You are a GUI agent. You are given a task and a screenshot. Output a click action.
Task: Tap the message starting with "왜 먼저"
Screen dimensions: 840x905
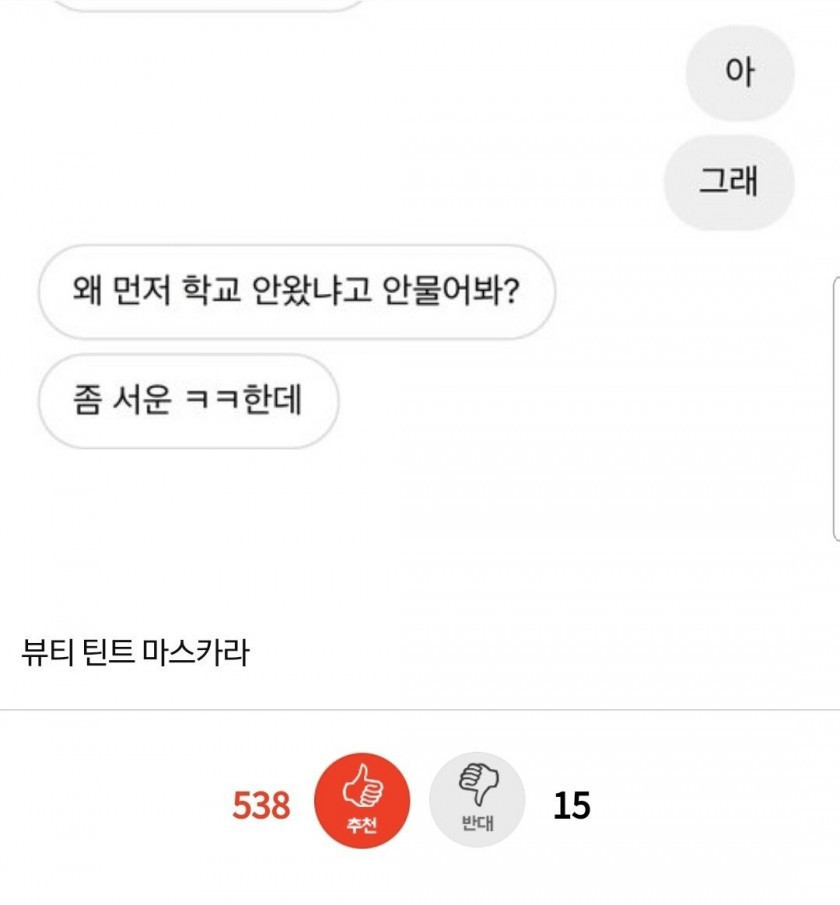pyautogui.click(x=295, y=292)
